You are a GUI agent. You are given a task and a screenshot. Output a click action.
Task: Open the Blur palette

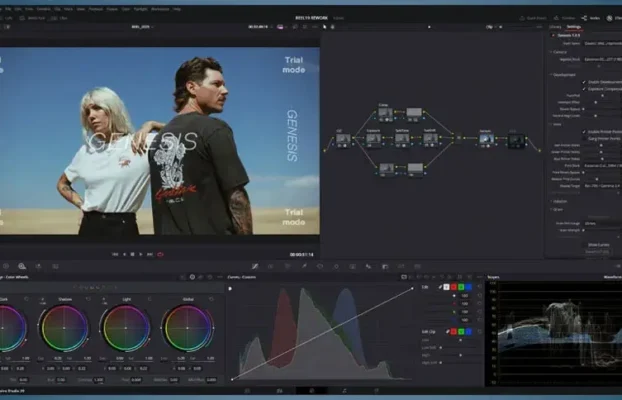(x=369, y=266)
